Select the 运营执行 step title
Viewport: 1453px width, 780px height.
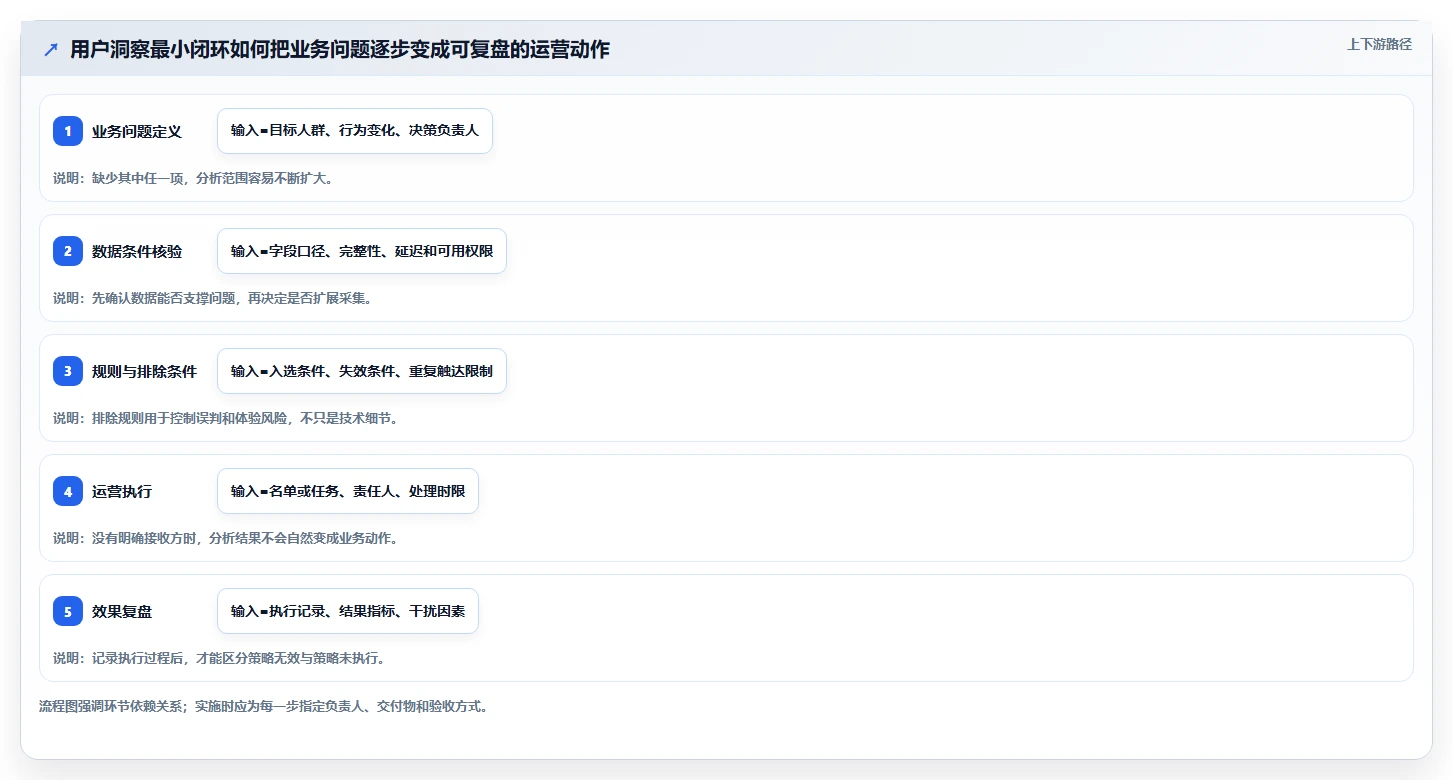(122, 491)
